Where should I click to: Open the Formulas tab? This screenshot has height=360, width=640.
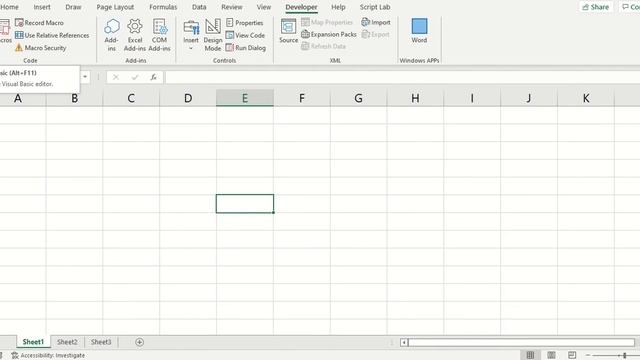[x=163, y=7]
